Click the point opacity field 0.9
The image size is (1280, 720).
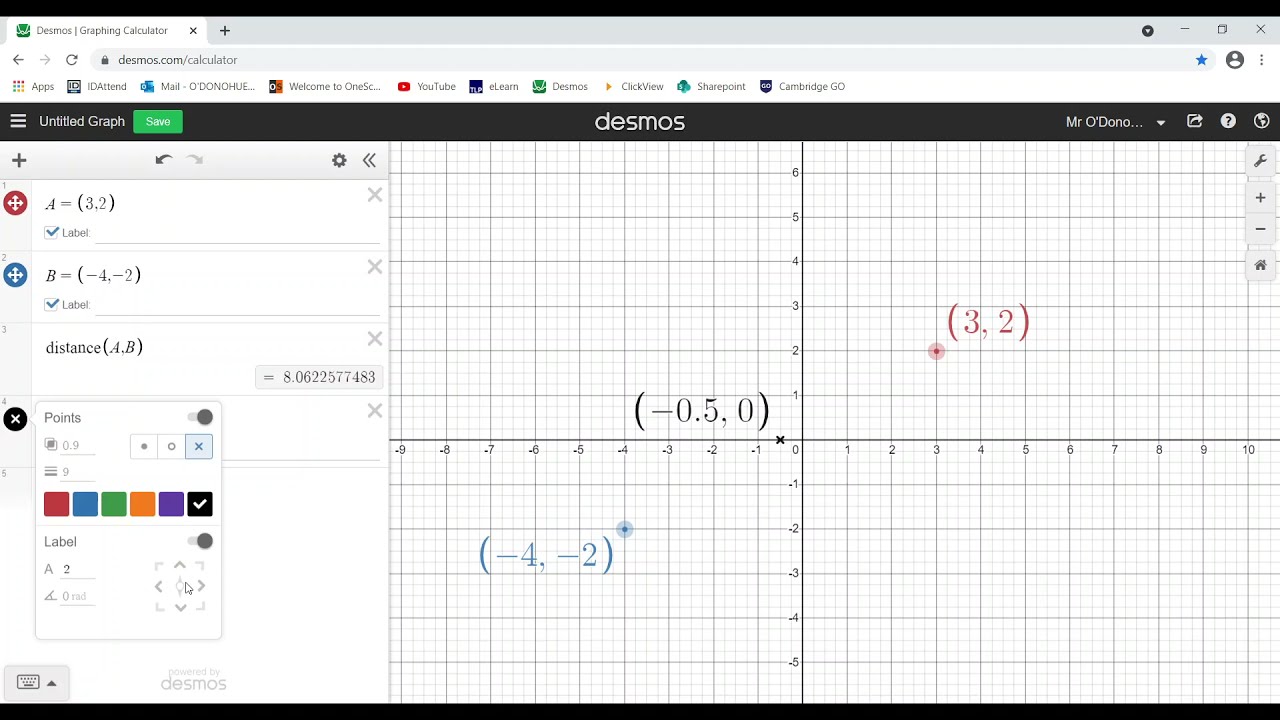[x=78, y=446]
